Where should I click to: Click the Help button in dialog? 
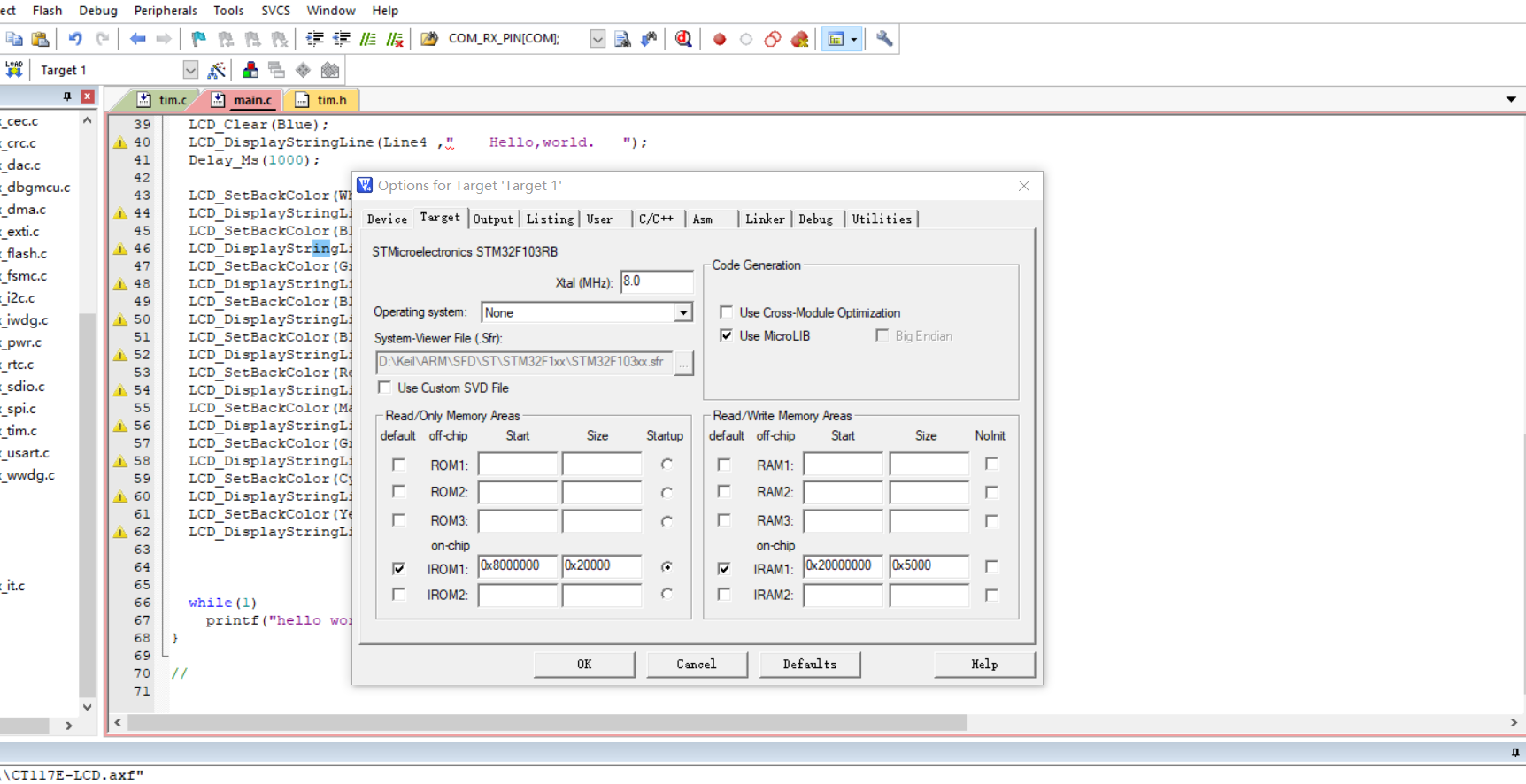pyautogui.click(x=984, y=664)
